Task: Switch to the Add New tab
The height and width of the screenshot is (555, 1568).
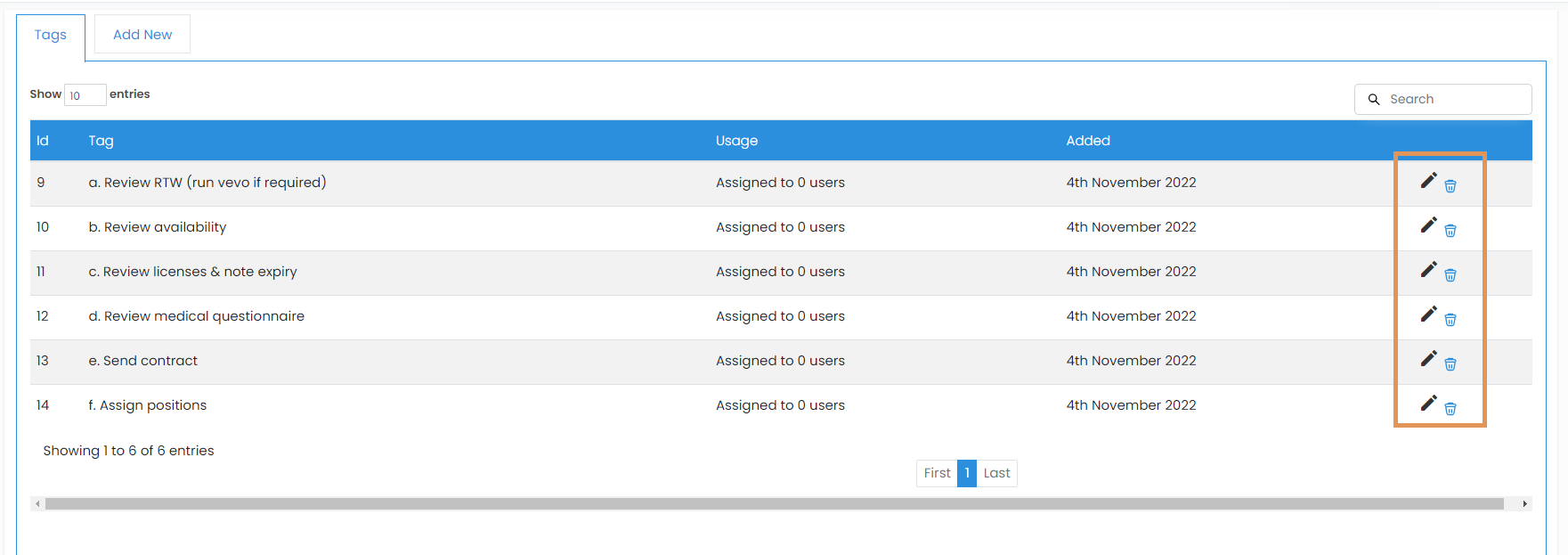Action: tap(142, 35)
